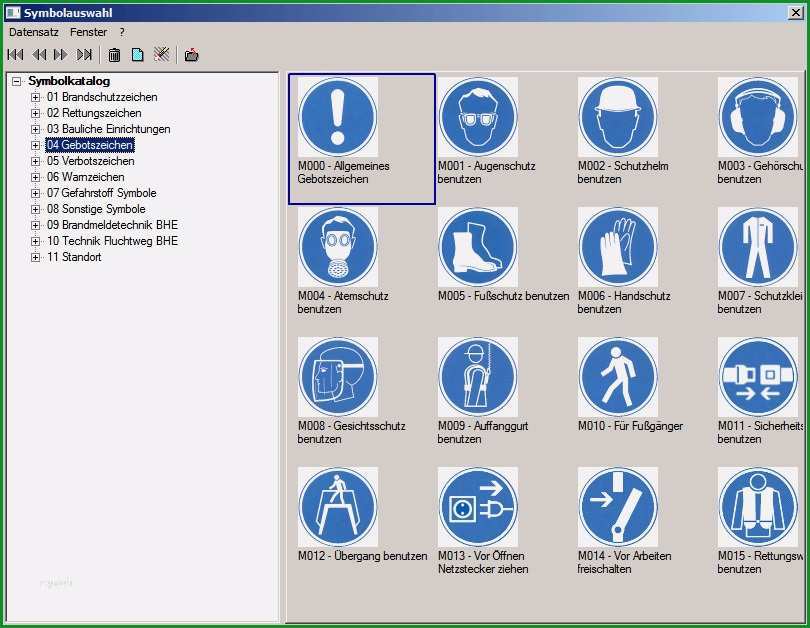The width and height of the screenshot is (810, 628).
Task: Select the M005 Fußschutz boot symbol
Action: 478,247
